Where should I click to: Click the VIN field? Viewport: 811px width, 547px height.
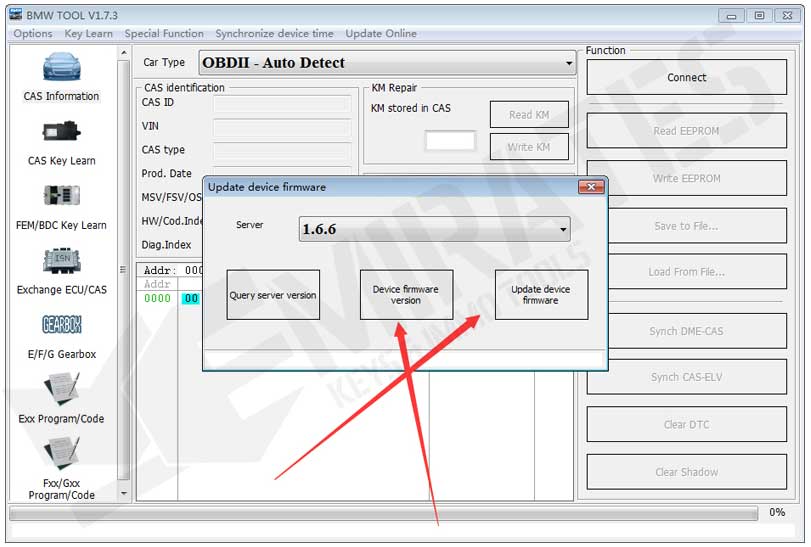(282, 127)
